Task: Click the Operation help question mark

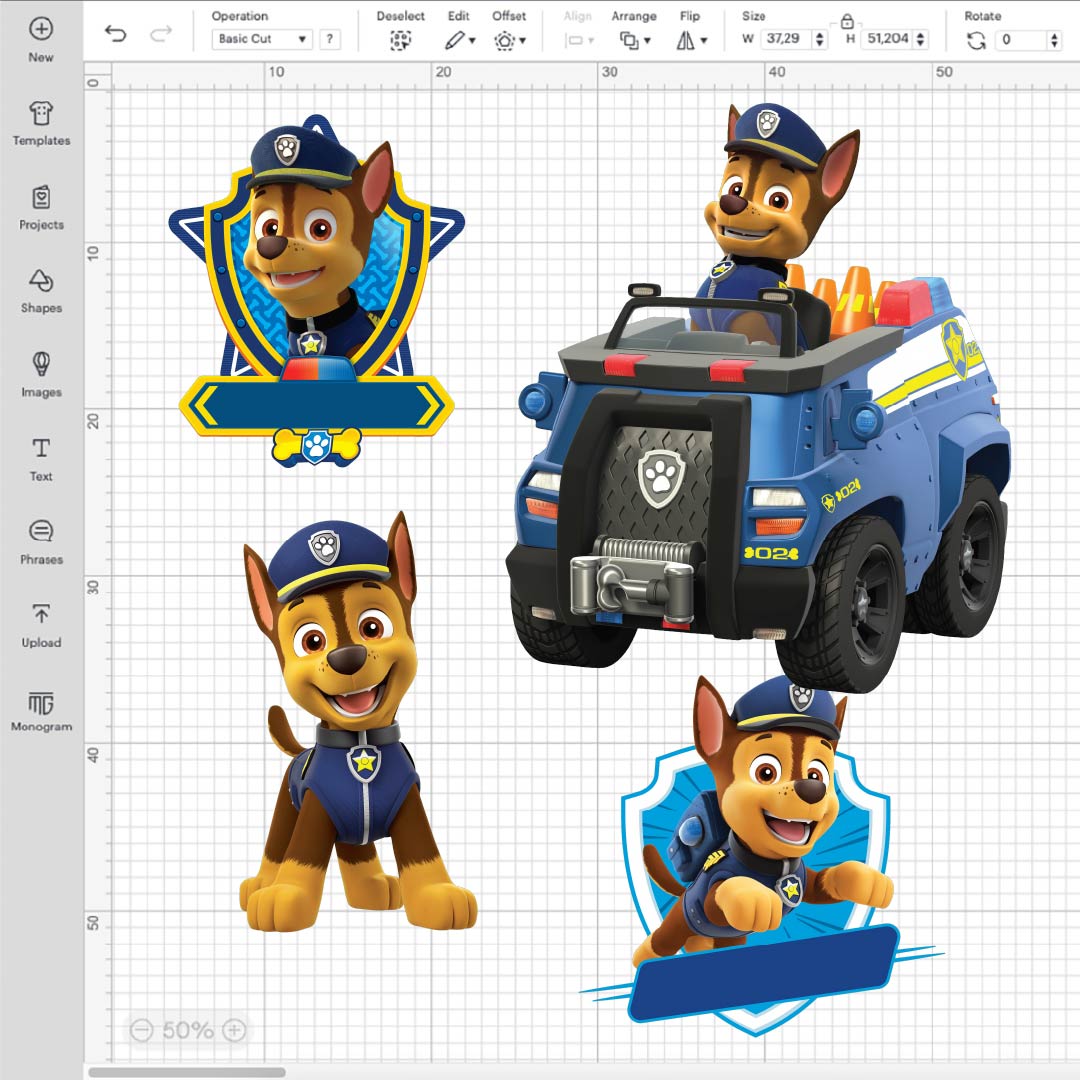Action: [x=330, y=39]
